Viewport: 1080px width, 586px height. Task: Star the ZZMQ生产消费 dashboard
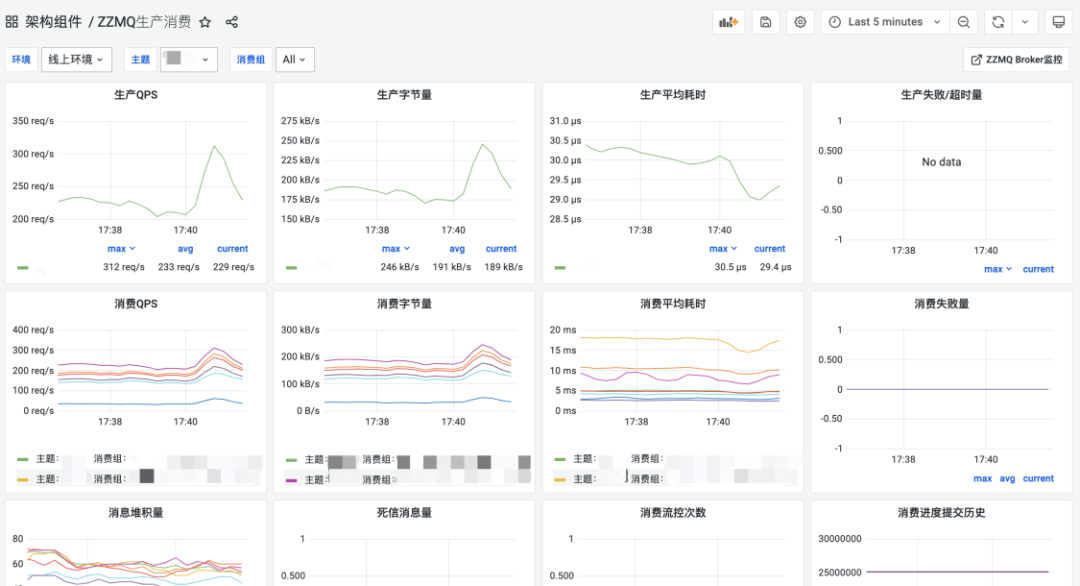pyautogui.click(x=203, y=20)
